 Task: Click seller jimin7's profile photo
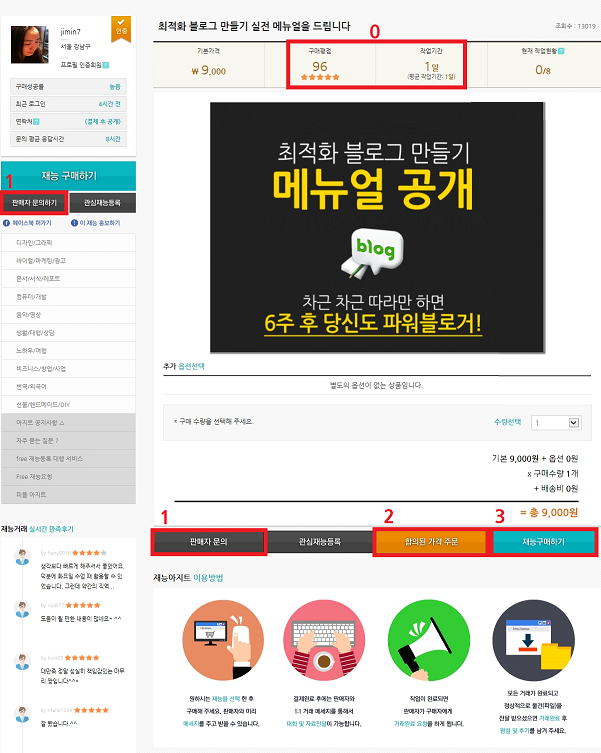click(30, 45)
